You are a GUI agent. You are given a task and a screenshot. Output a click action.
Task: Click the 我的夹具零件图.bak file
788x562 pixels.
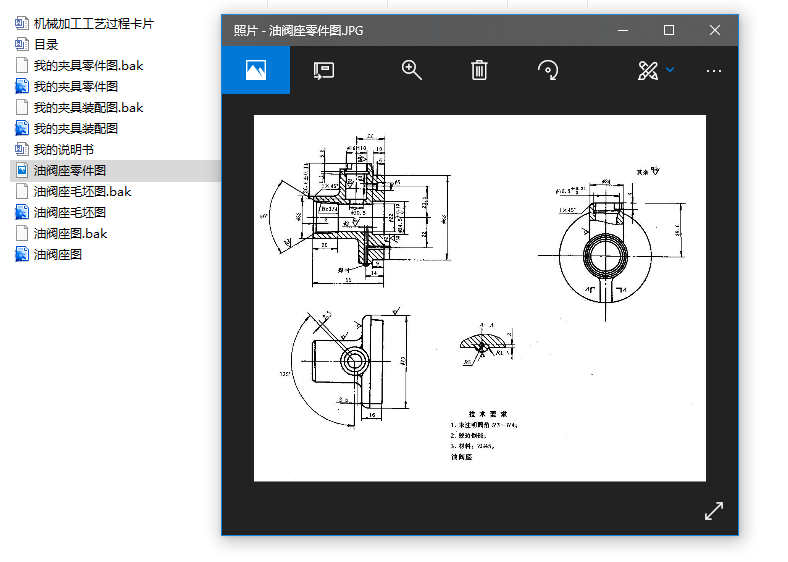pyautogui.click(x=88, y=65)
